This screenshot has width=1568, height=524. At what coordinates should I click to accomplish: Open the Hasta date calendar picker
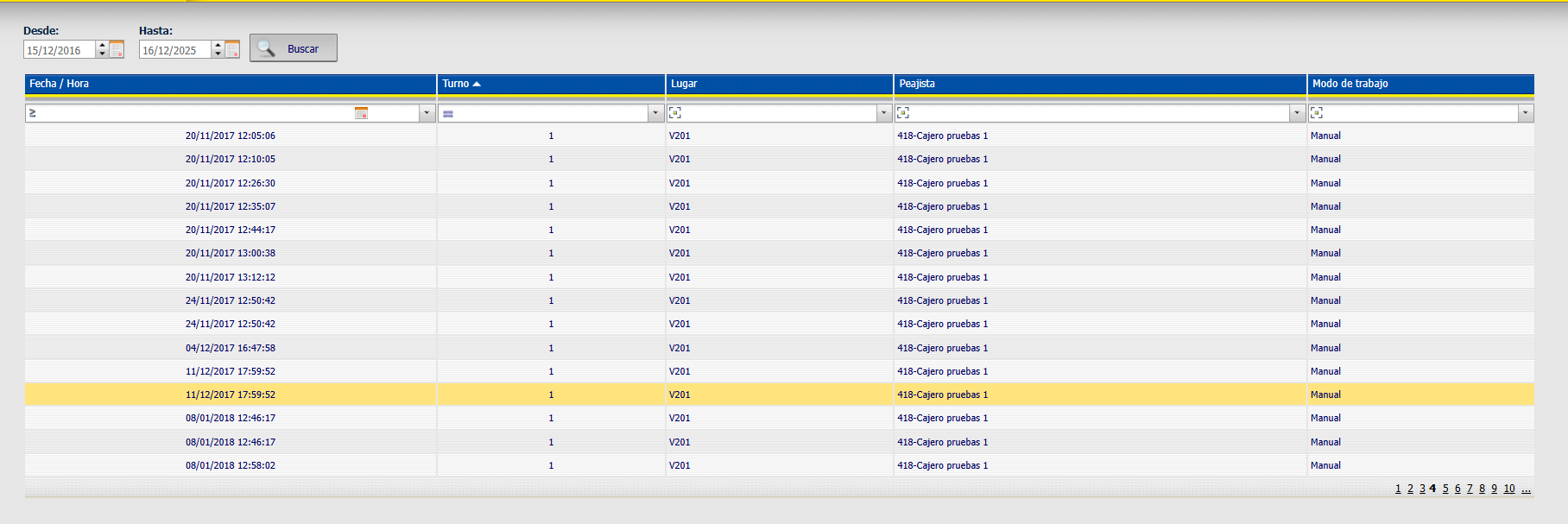click(232, 50)
